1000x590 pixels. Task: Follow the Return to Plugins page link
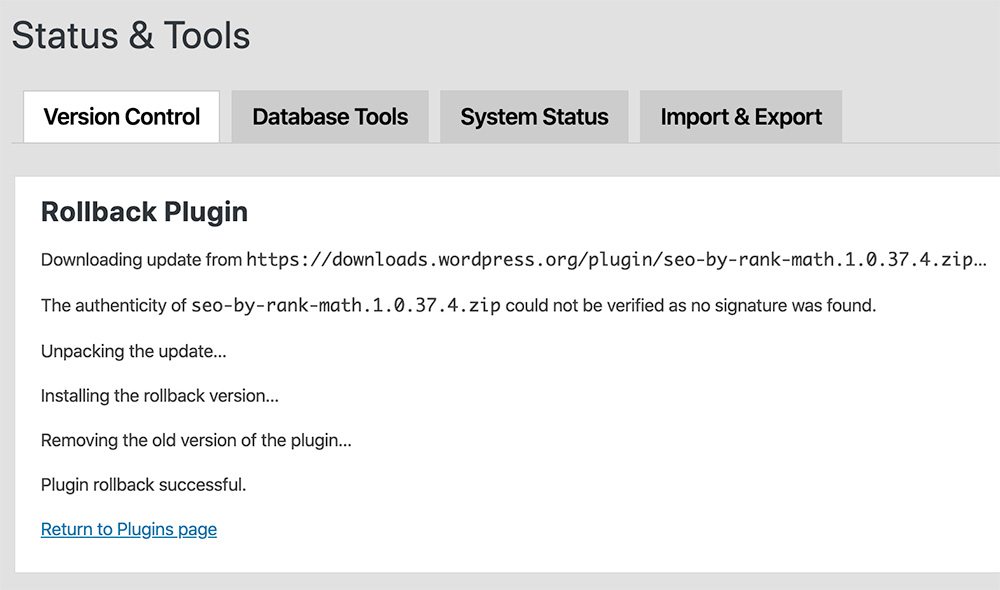129,529
